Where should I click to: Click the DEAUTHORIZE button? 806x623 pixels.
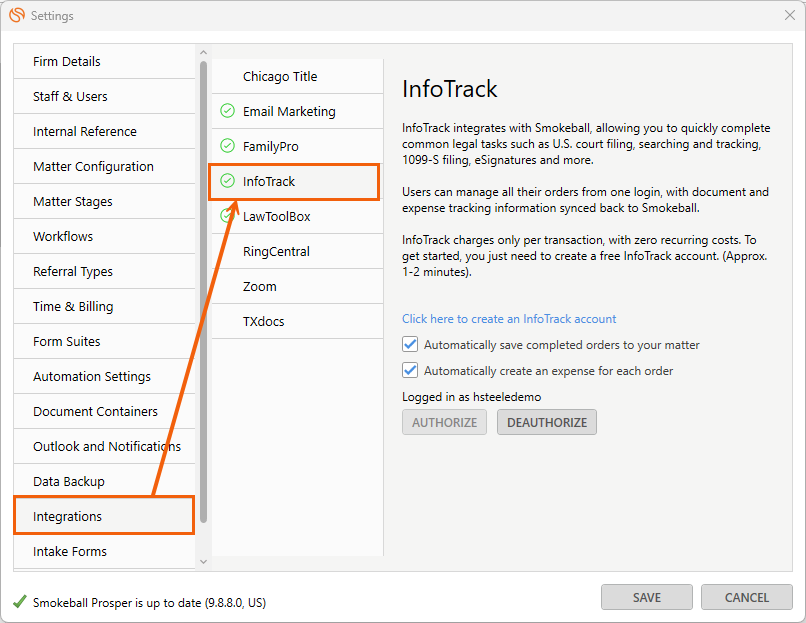pos(546,423)
